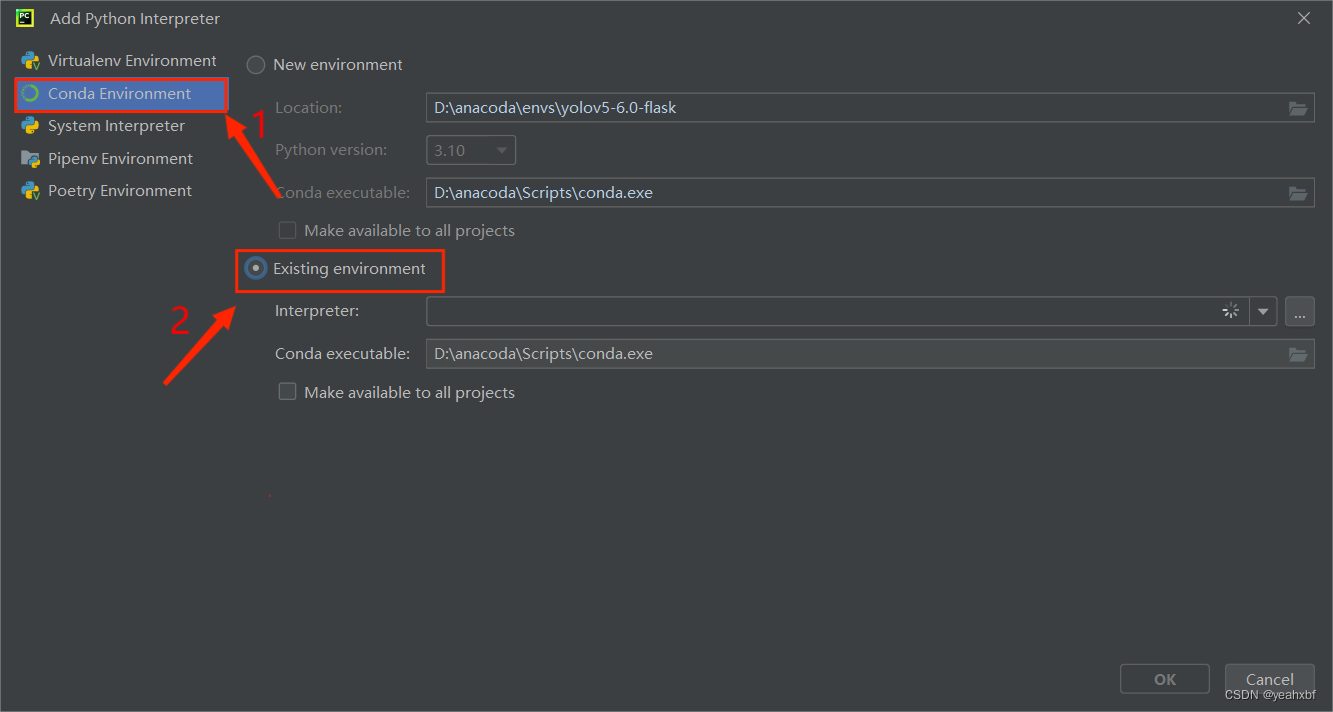
Task: Browse for Conda executable under Existing environment
Action: click(1298, 354)
